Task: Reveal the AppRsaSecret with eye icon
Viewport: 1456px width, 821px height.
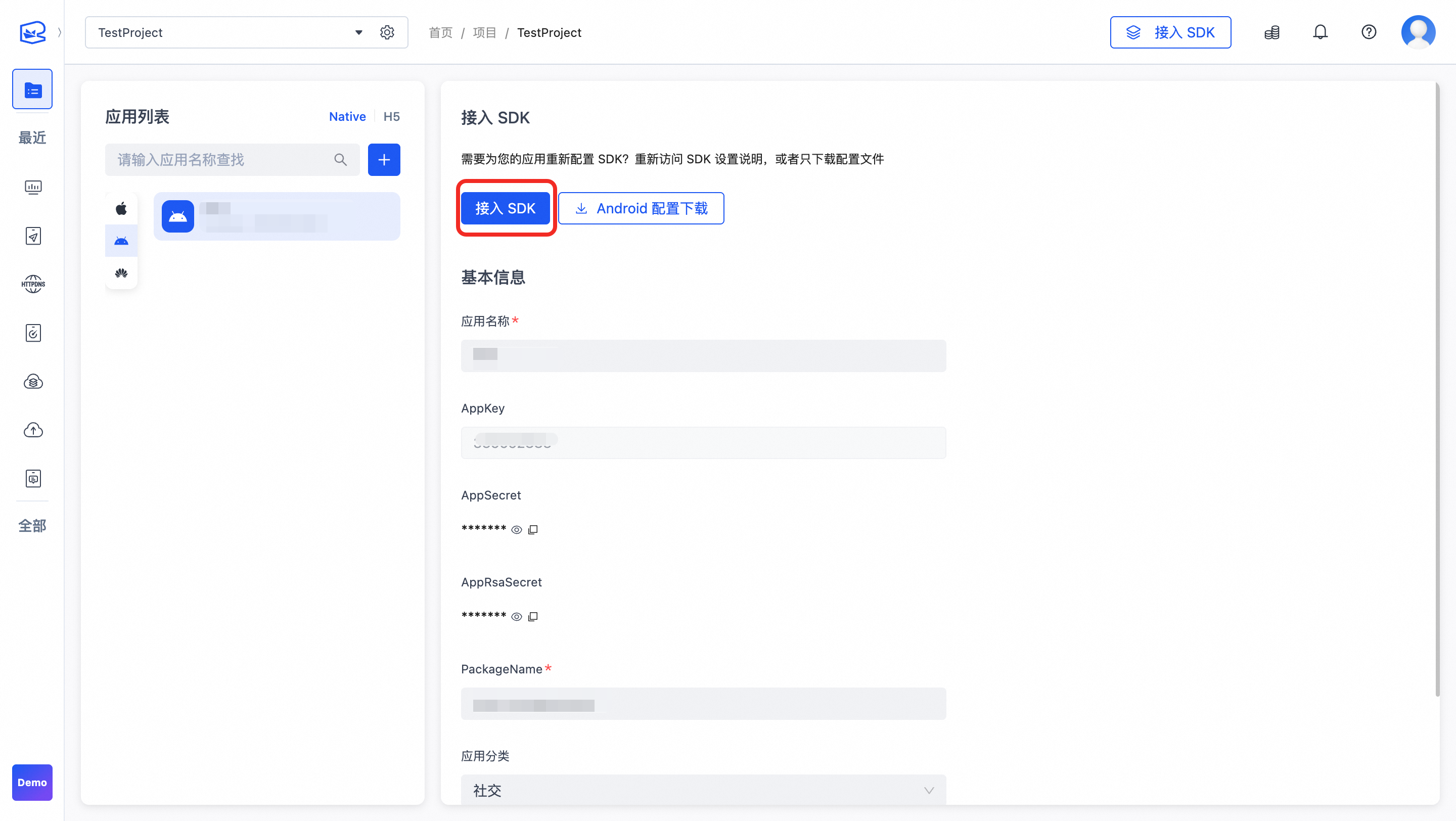Action: pyautogui.click(x=516, y=617)
